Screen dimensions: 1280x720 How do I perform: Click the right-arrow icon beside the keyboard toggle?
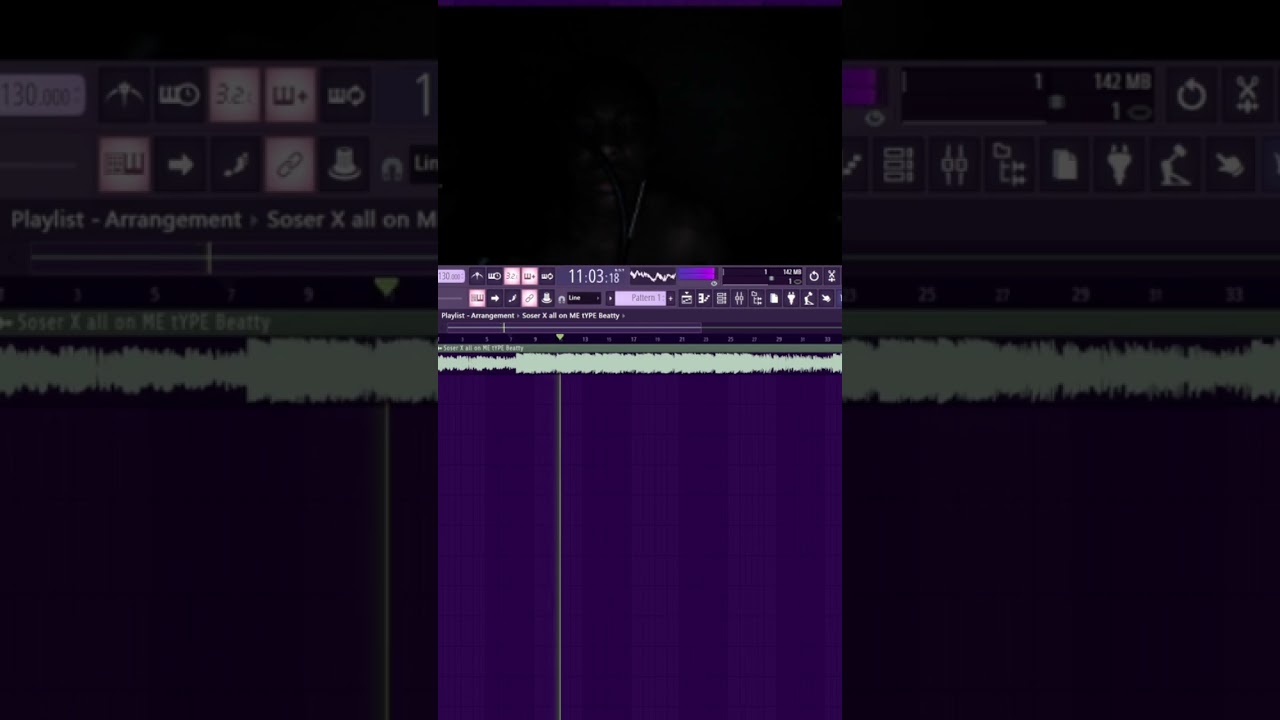495,298
